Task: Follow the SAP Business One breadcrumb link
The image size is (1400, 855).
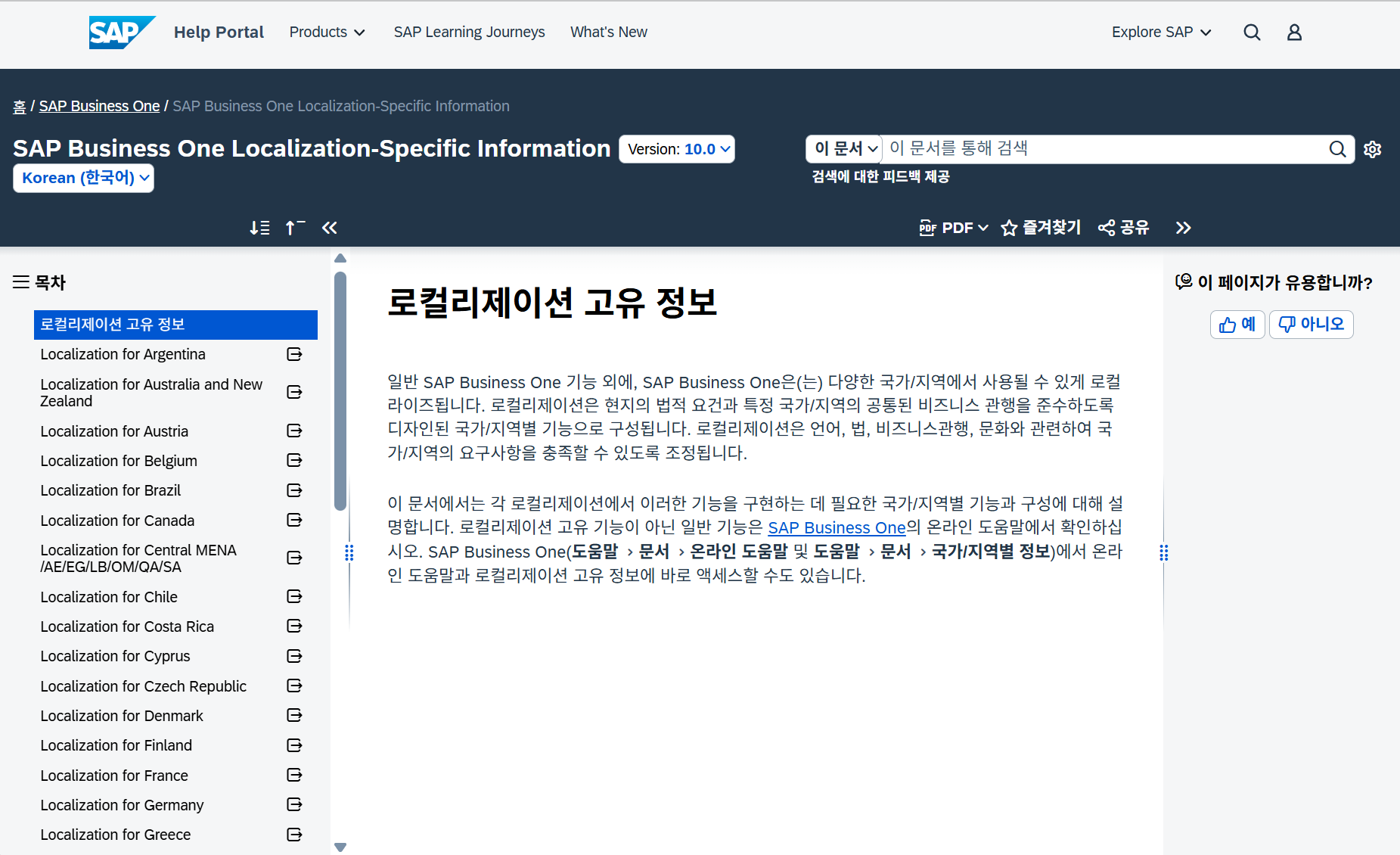Action: tap(99, 106)
